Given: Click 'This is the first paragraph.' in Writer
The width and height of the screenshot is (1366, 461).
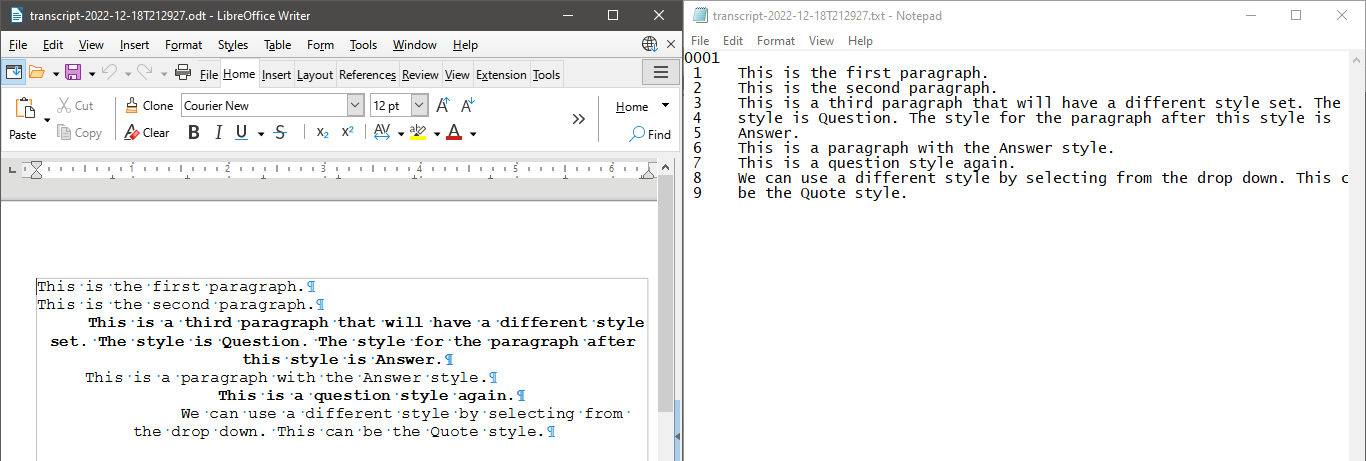Looking at the screenshot, I should coord(171,286).
